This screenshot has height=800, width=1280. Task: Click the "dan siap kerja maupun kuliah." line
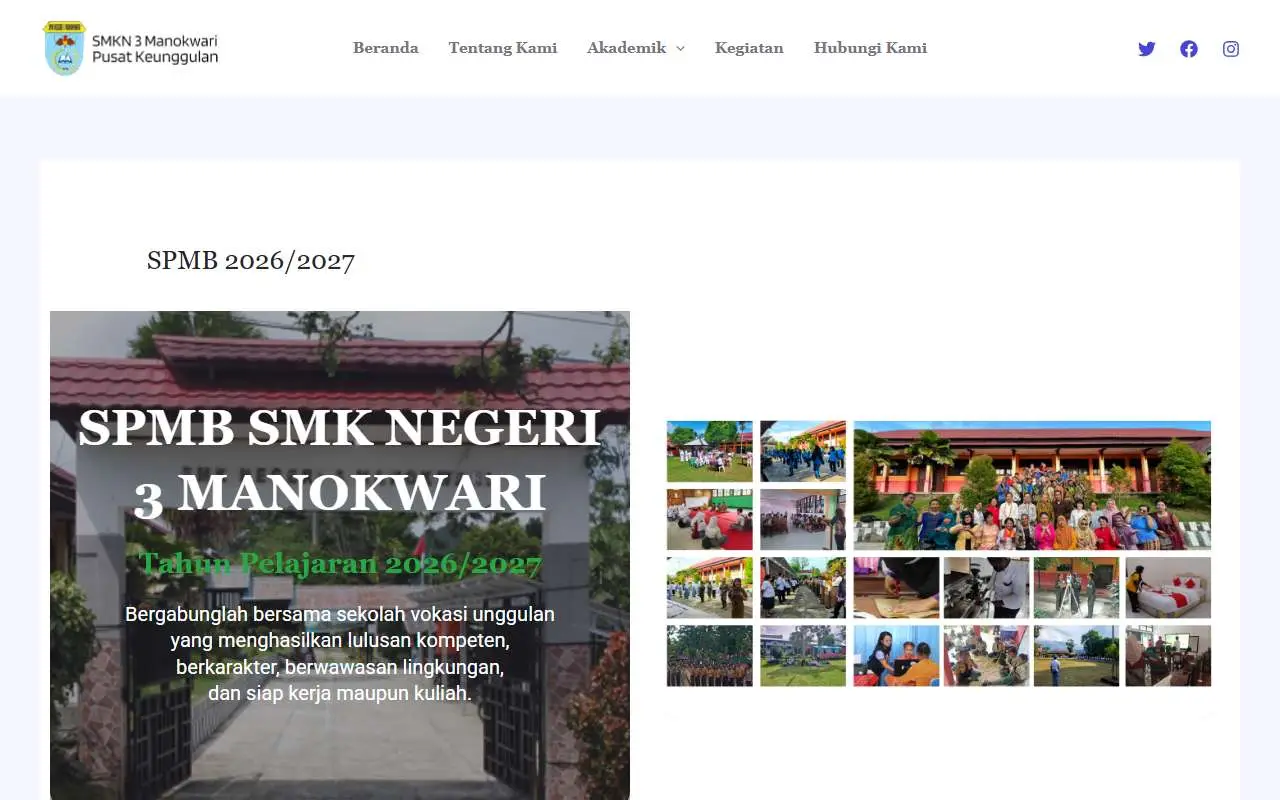[x=340, y=692]
